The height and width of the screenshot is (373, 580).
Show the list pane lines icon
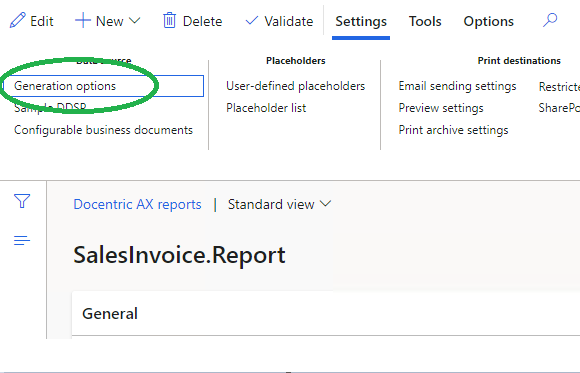point(22,241)
